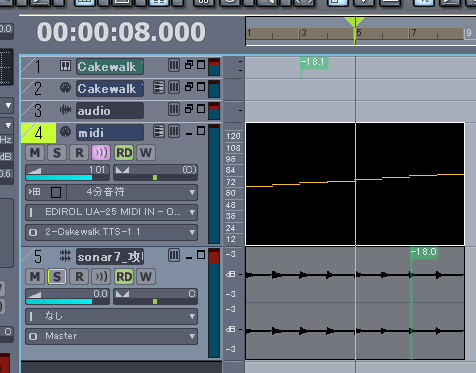Click measure 7 on the time ruler

coord(414,33)
